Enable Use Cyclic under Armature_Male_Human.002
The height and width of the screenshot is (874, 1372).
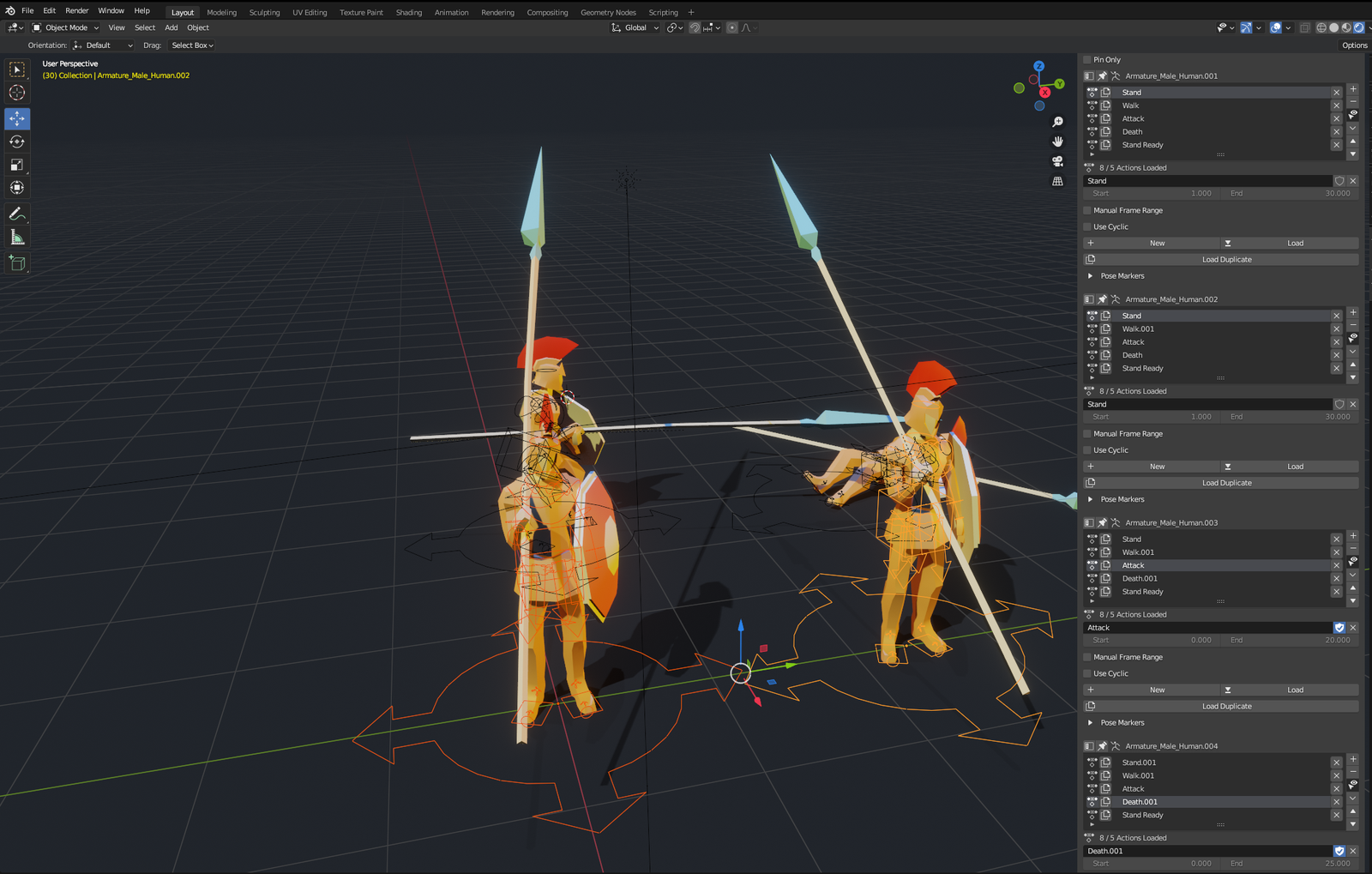click(x=1087, y=450)
